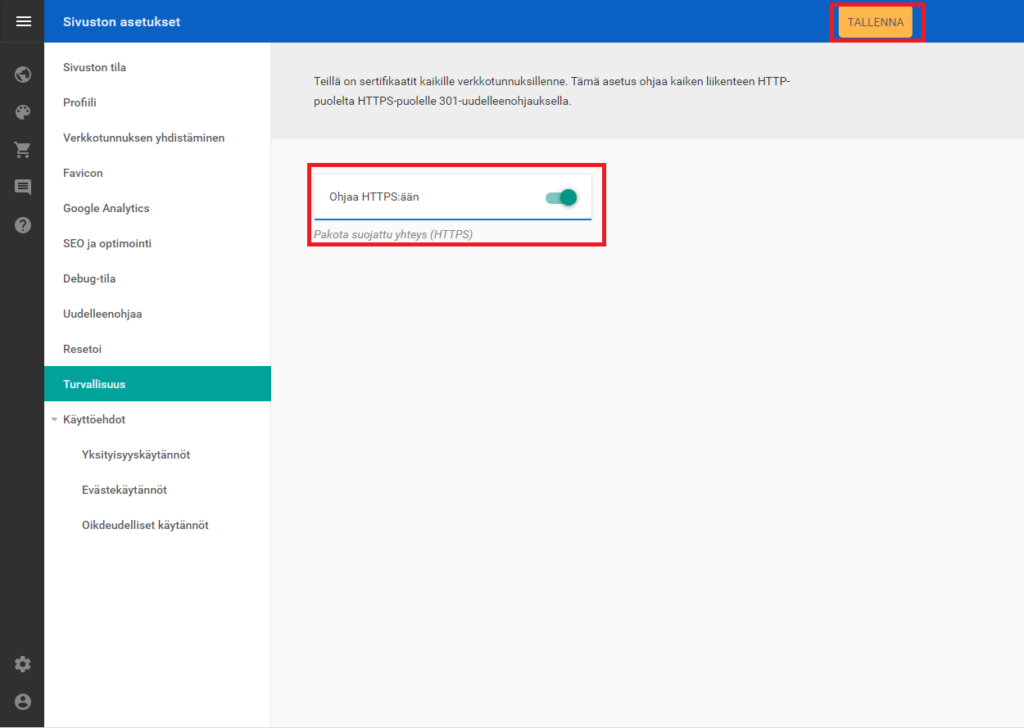The height and width of the screenshot is (728, 1024).
Task: Open Evästekäytännöt sub-item
Action: [x=124, y=490]
